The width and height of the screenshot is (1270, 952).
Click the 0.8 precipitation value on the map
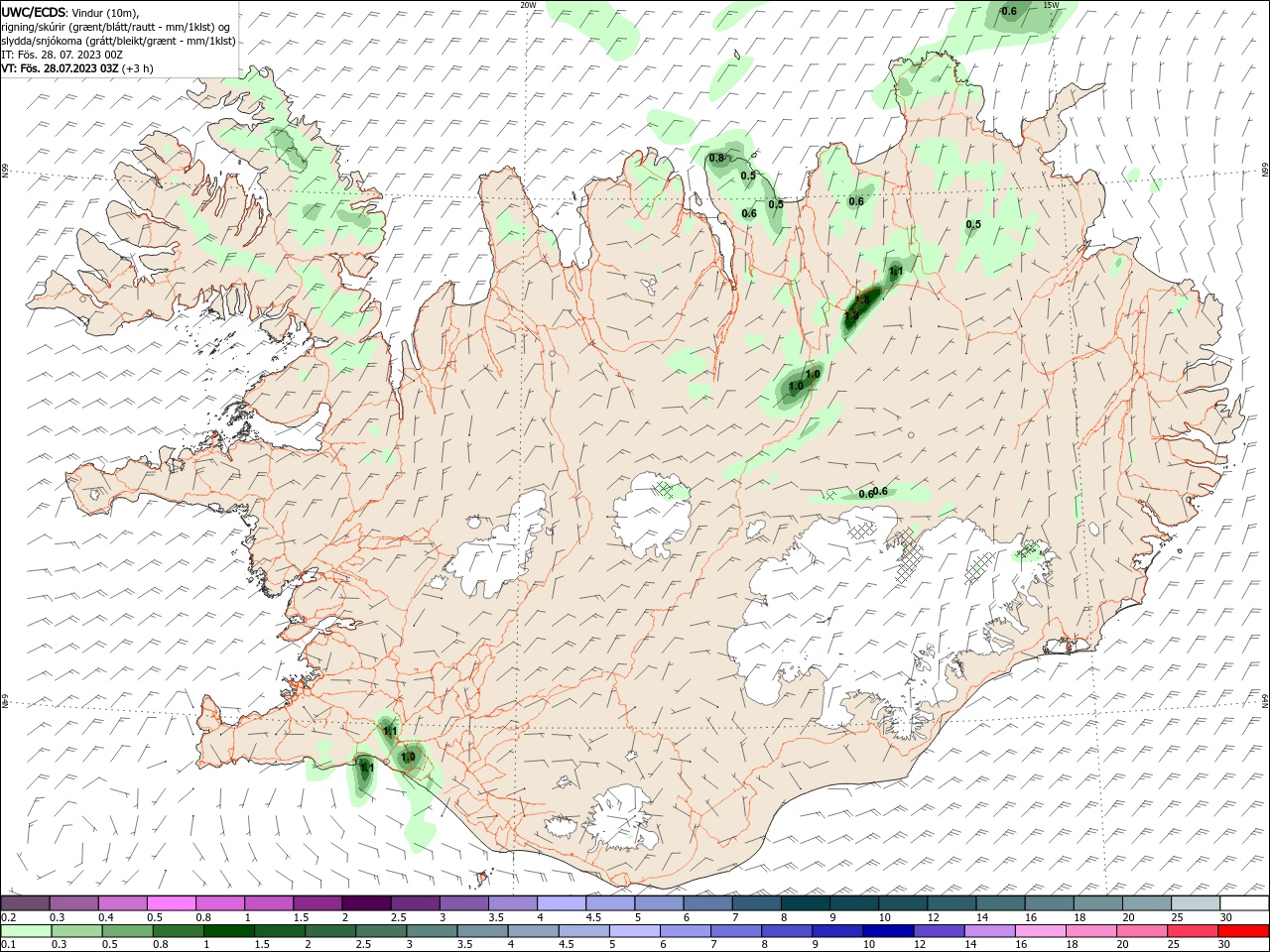click(715, 158)
